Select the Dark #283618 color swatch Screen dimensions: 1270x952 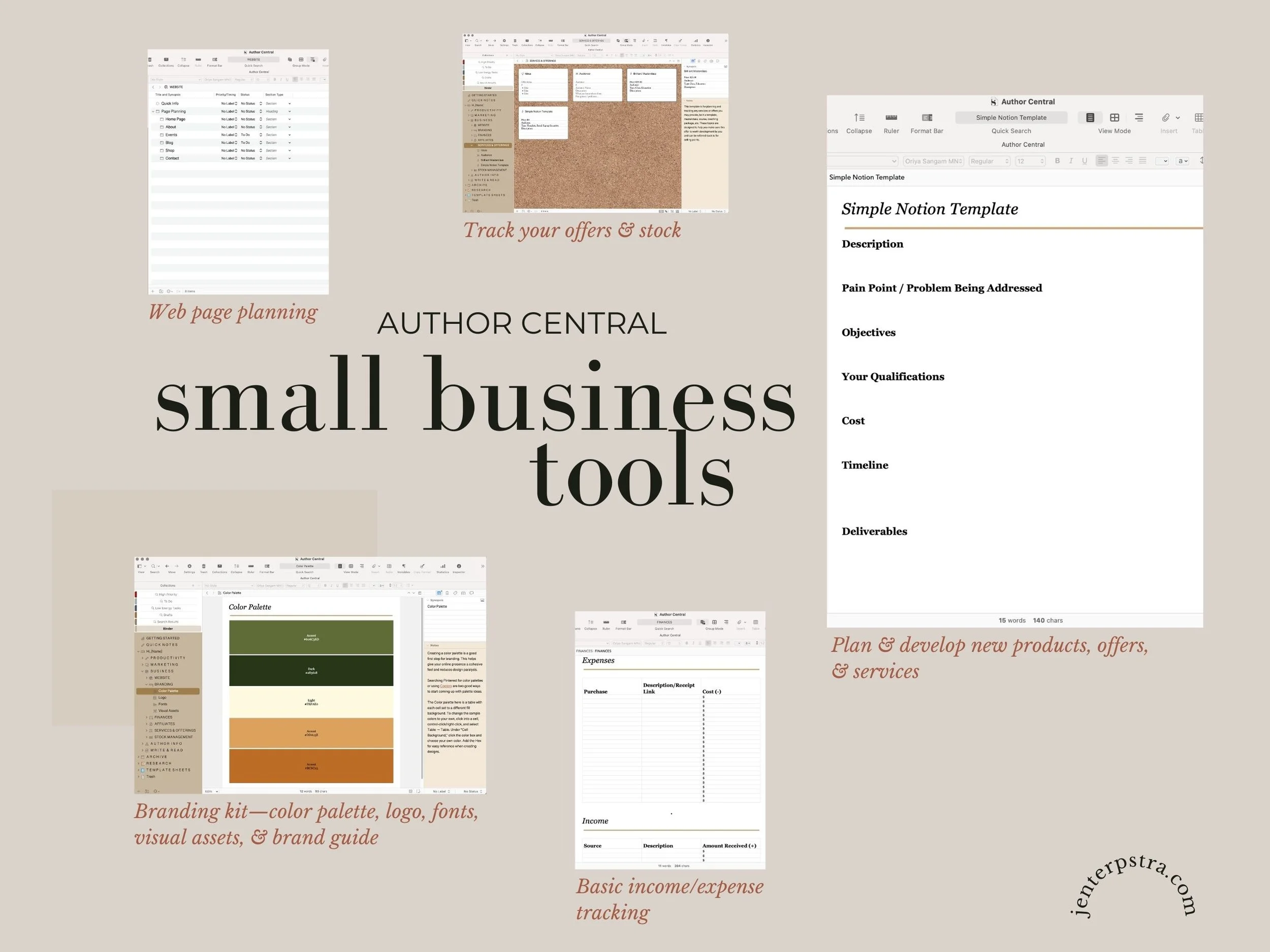pos(312,670)
